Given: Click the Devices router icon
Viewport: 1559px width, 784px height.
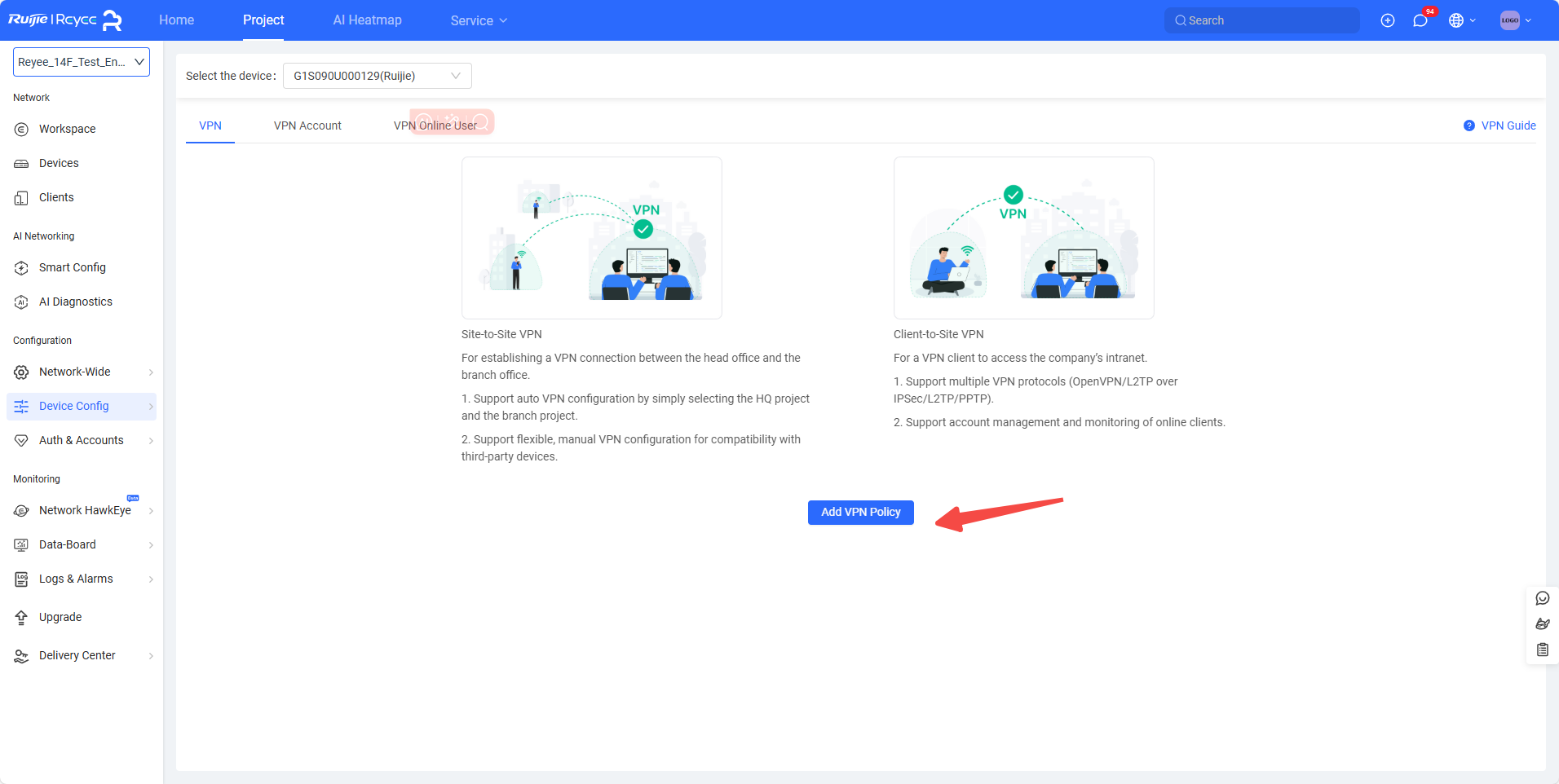Looking at the screenshot, I should (x=22, y=163).
